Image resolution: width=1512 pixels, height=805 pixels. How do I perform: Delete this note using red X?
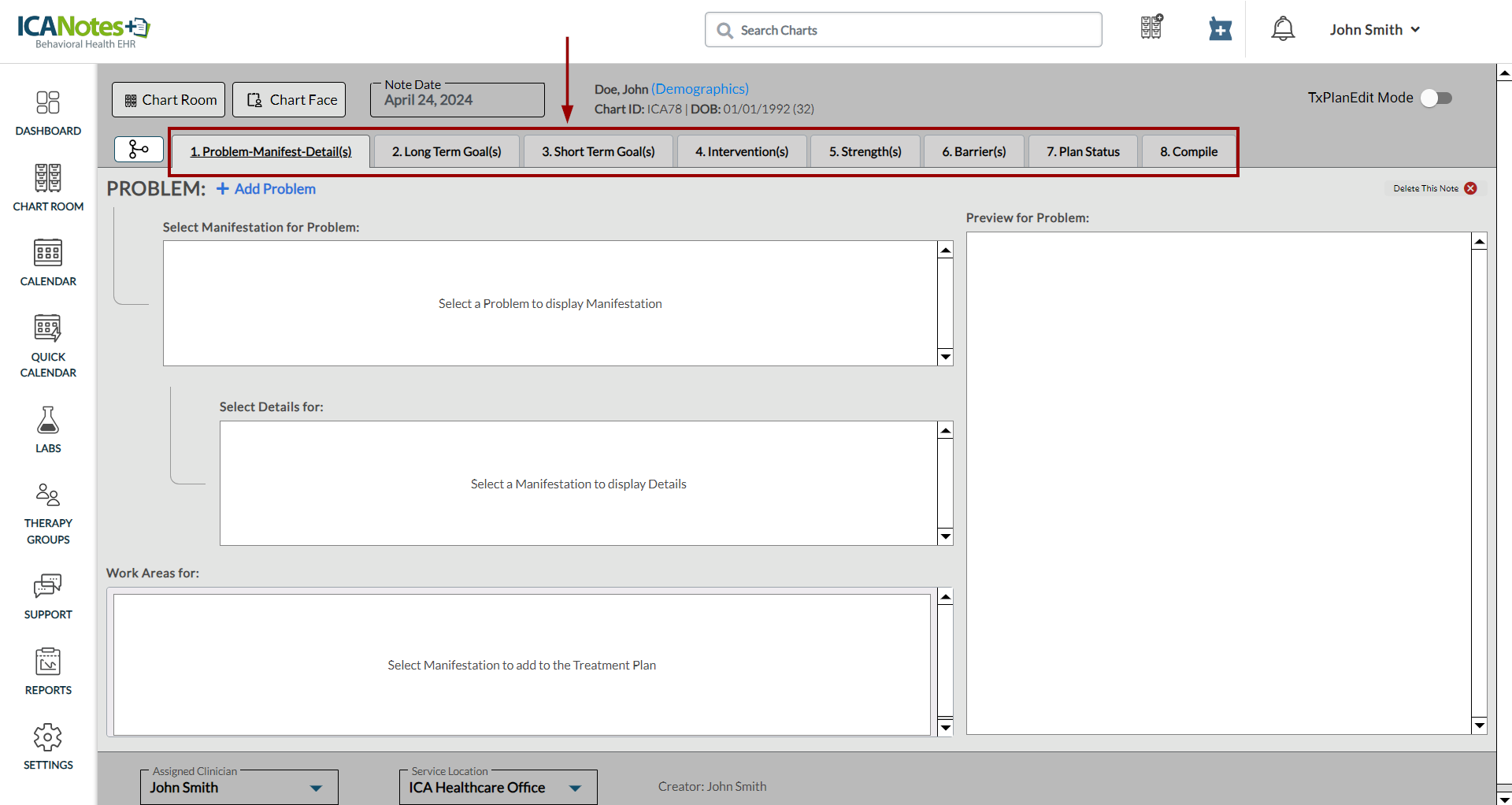coord(1470,188)
